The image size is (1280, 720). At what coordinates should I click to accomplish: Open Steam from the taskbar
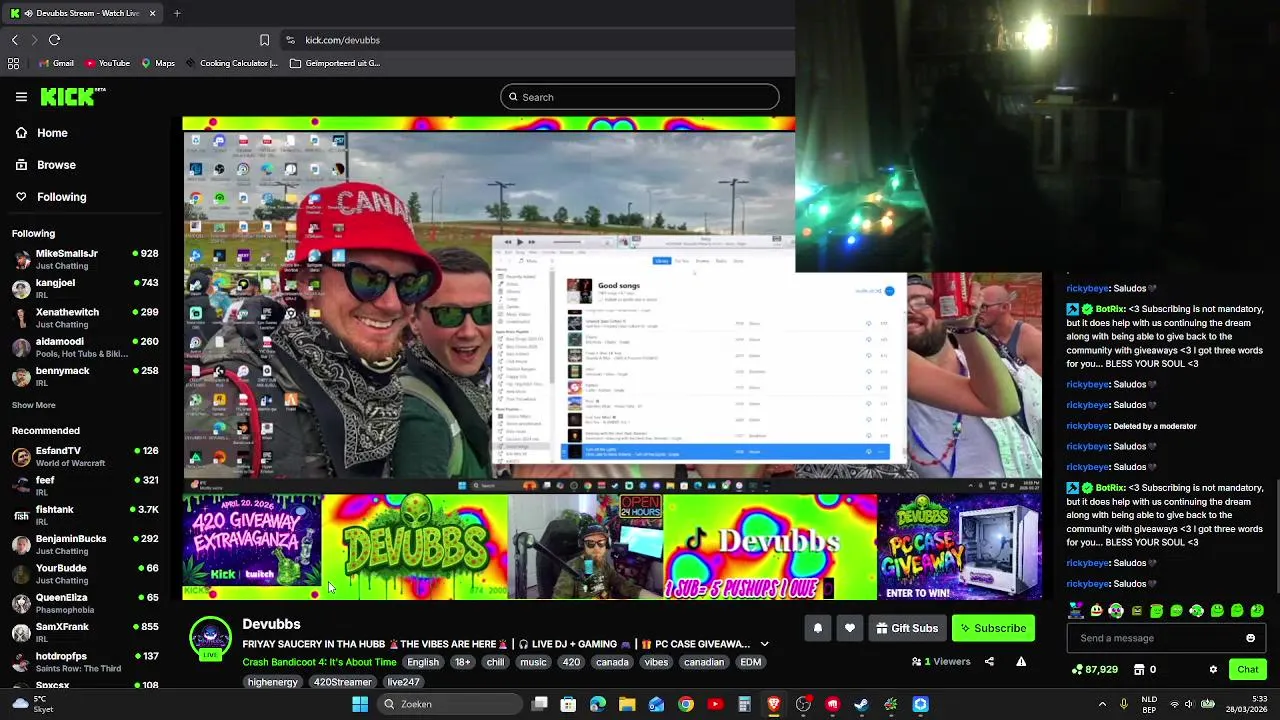(x=861, y=704)
